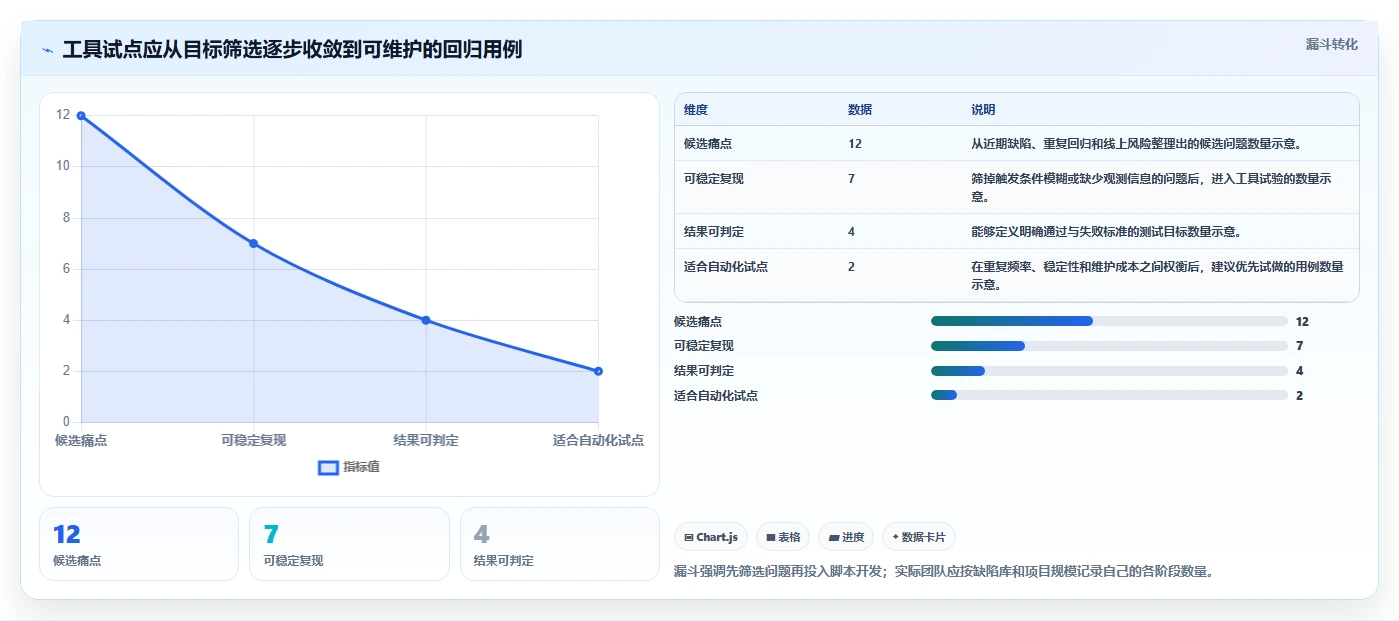Click the 数据卡片 tag chip
Screen dimensions: 1399x621
click(x=919, y=537)
